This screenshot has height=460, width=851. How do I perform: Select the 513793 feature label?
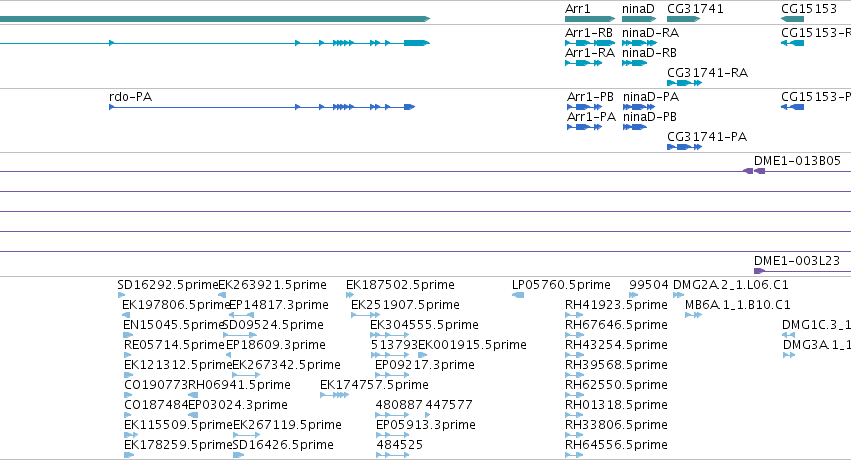[395, 345]
